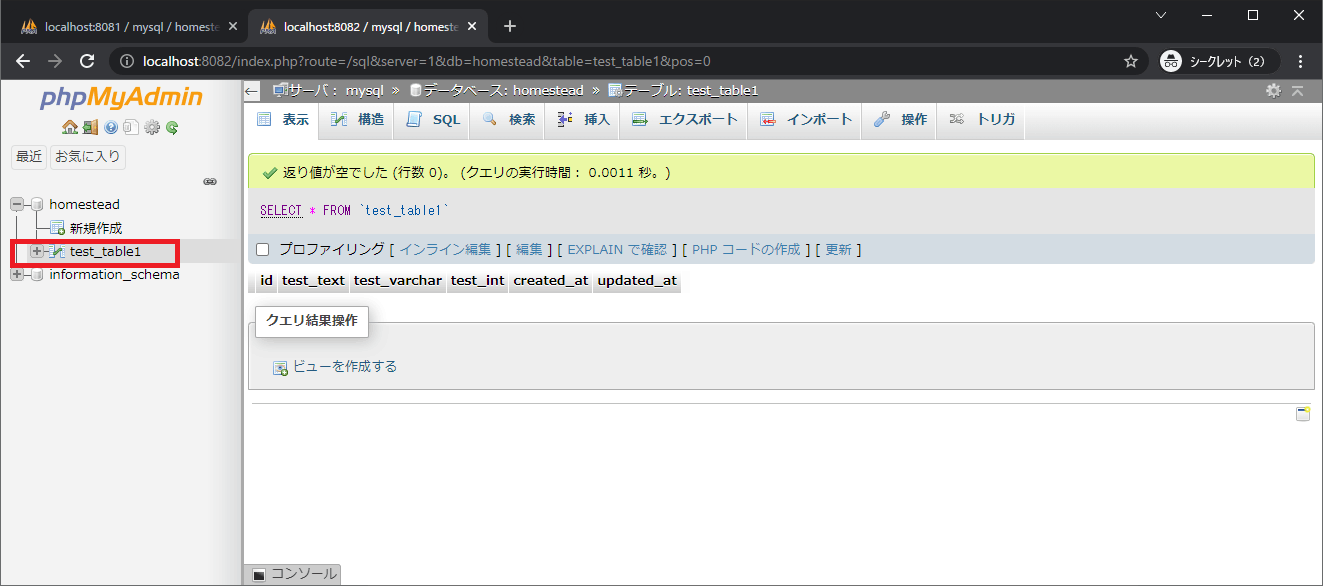Open the 挿入 tab
Image resolution: width=1323 pixels, height=586 pixels.
583,120
